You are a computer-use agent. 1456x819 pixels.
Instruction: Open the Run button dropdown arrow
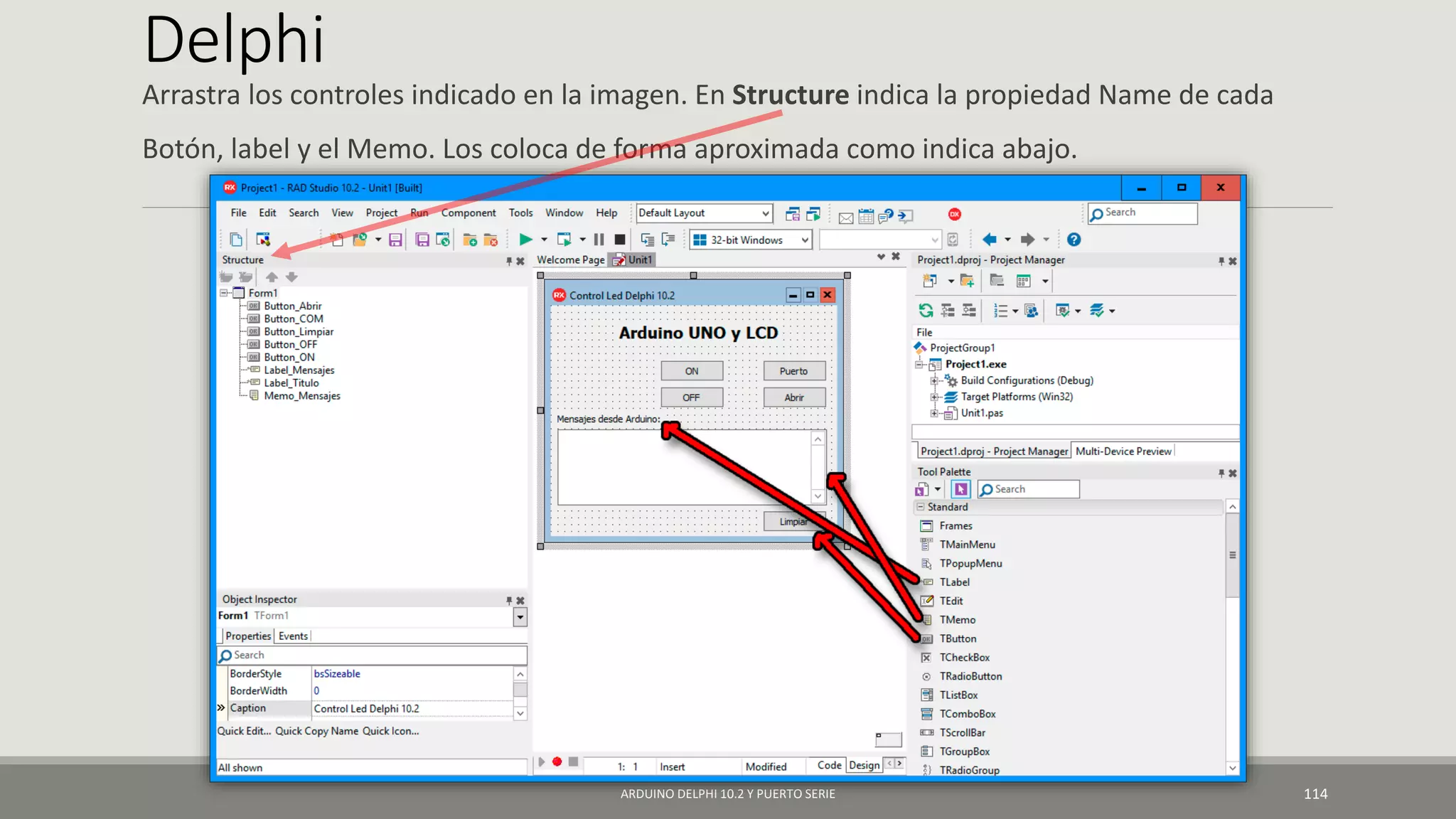tap(545, 240)
